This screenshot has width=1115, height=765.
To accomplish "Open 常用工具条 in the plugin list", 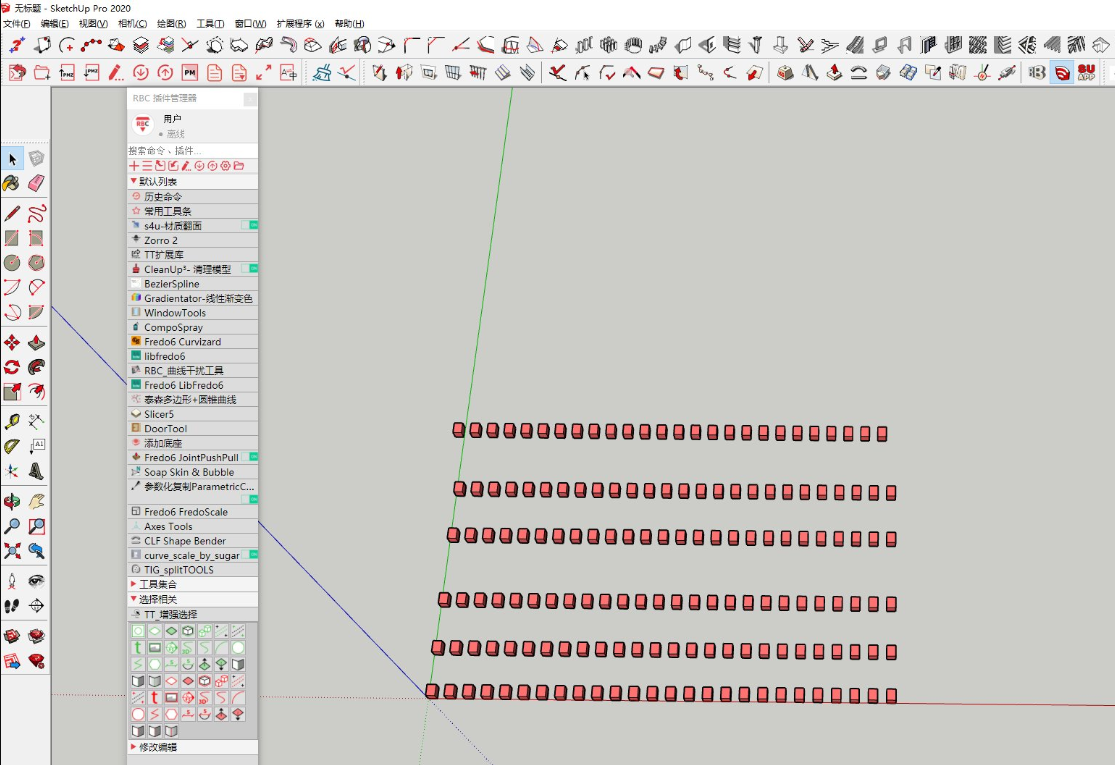I will [x=193, y=211].
